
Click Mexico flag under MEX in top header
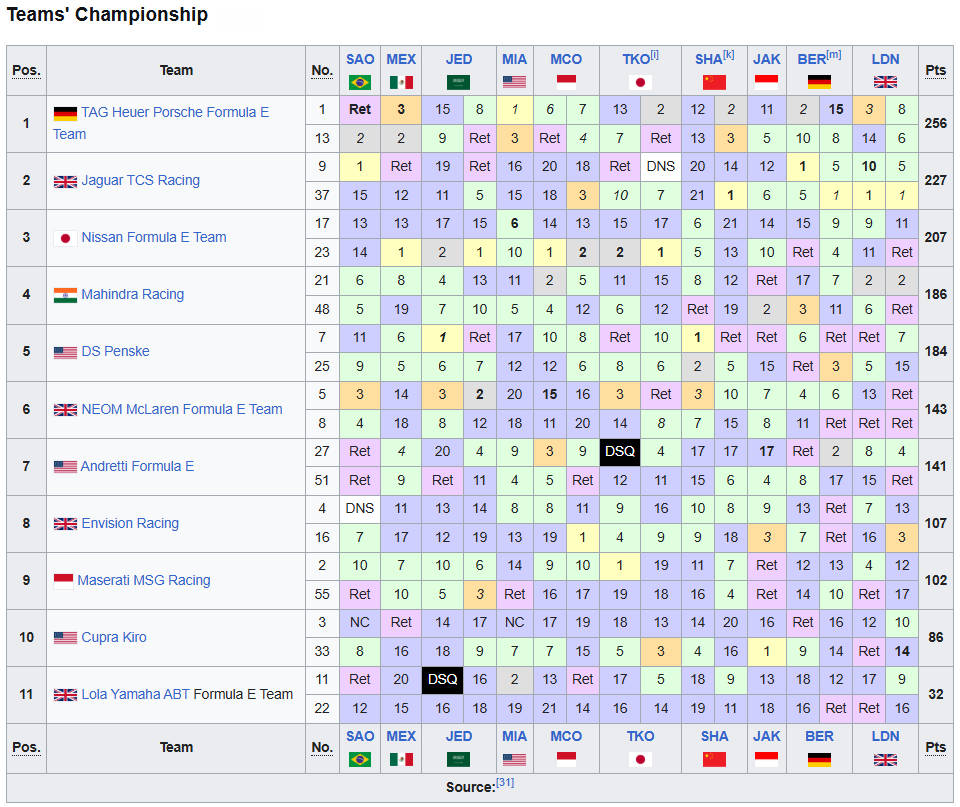[x=401, y=82]
